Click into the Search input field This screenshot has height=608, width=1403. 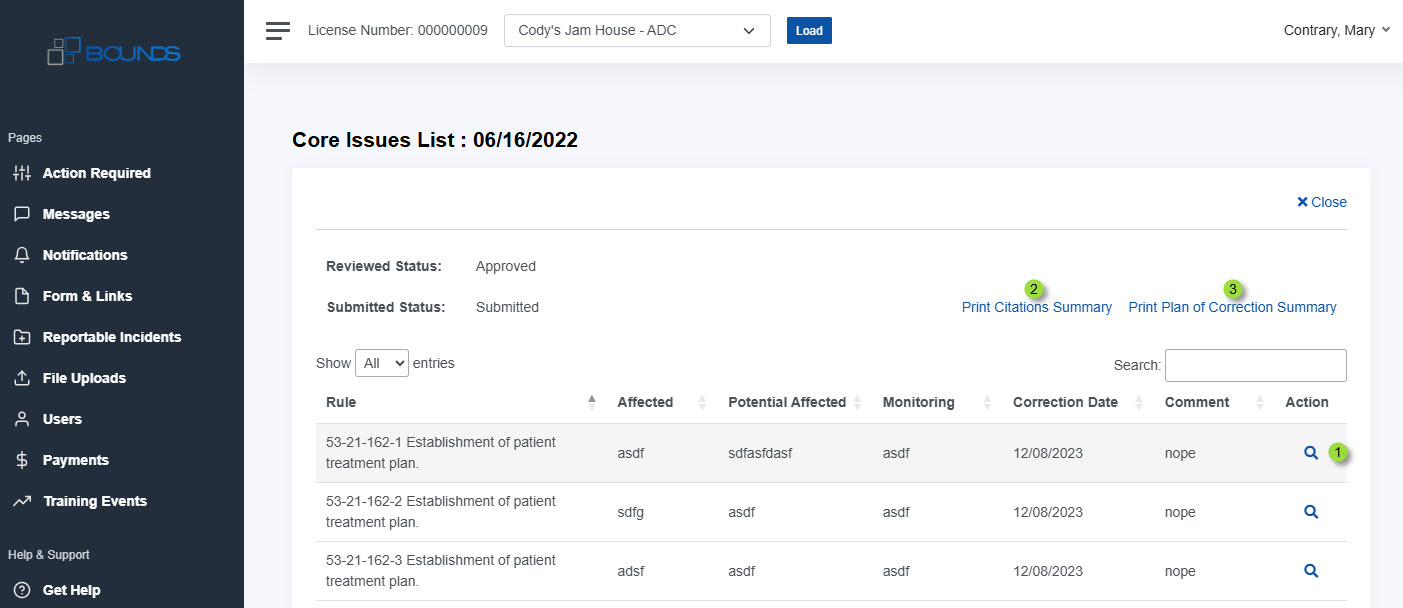[x=1255, y=365]
